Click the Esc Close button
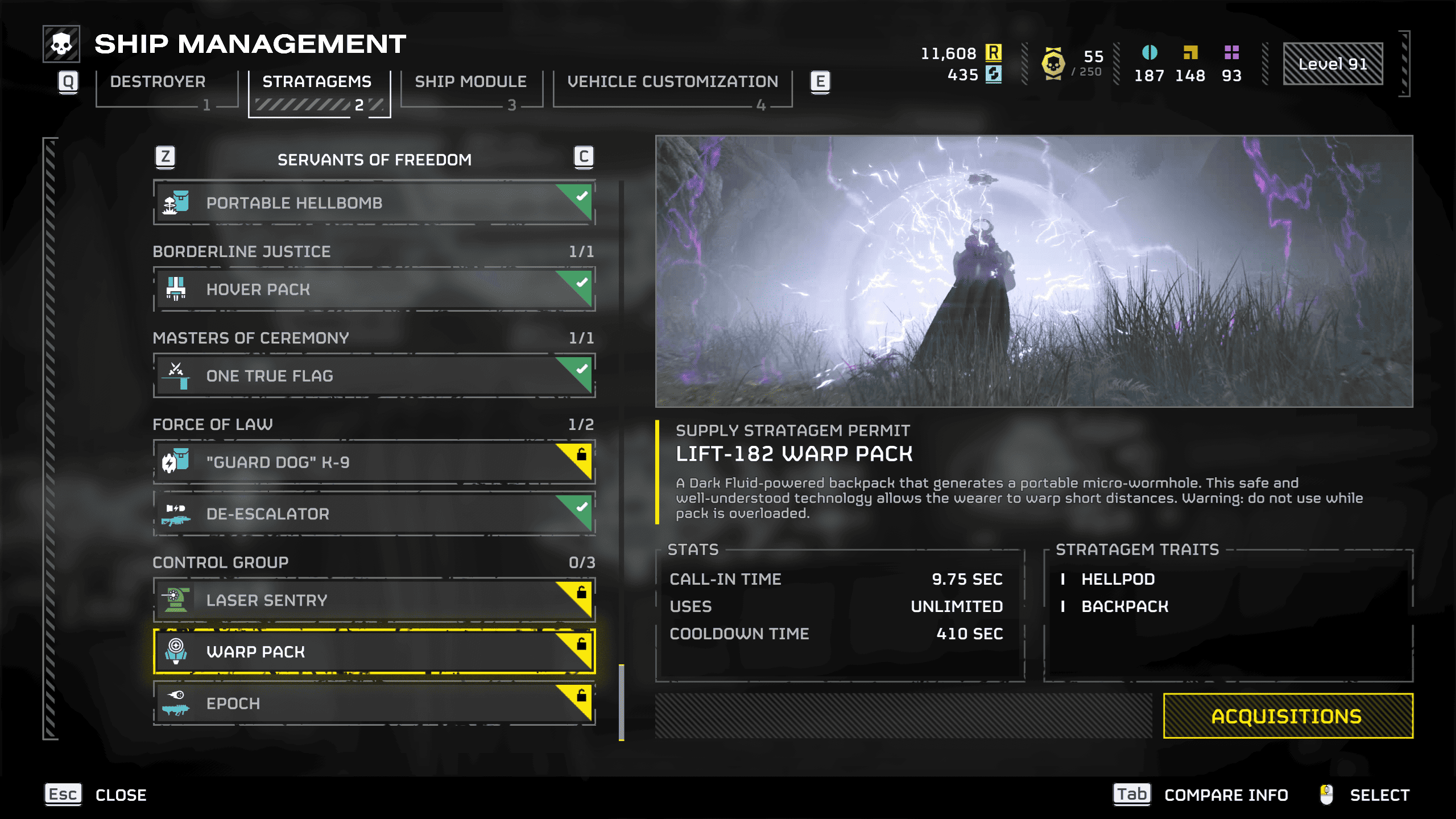Image resolution: width=1456 pixels, height=819 pixels. point(96,795)
